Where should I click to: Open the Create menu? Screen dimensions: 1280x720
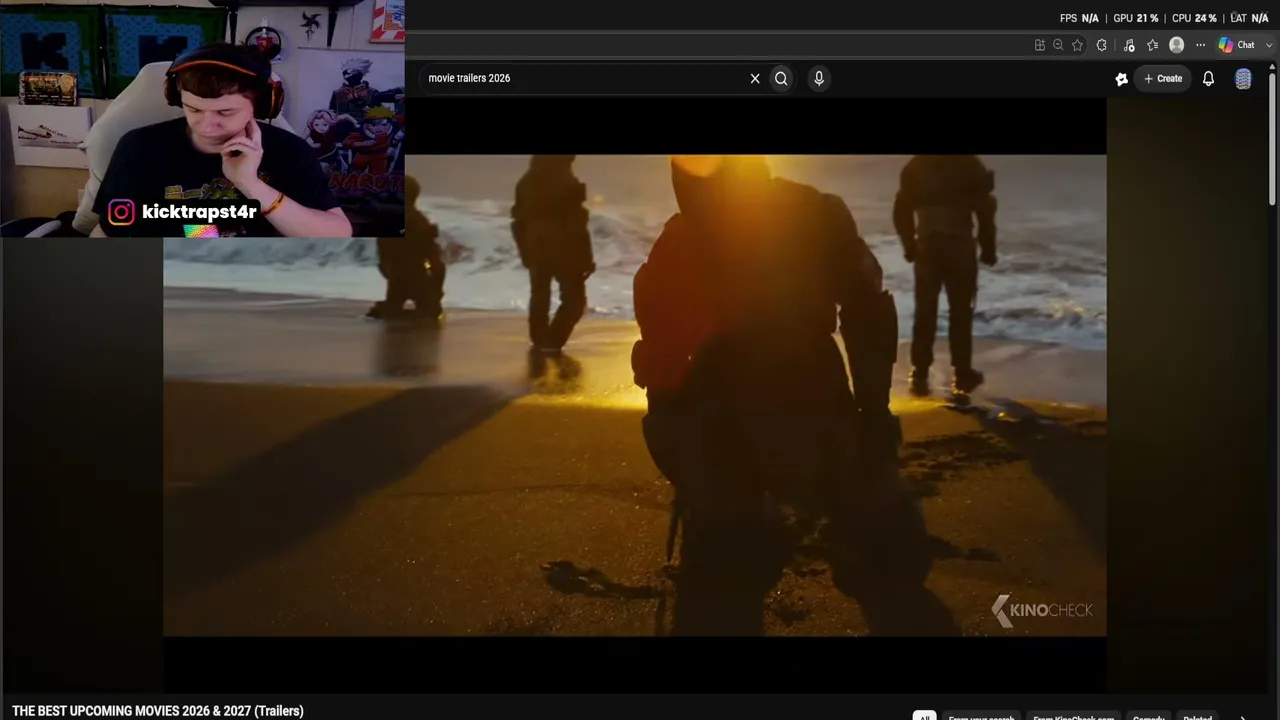1163,78
